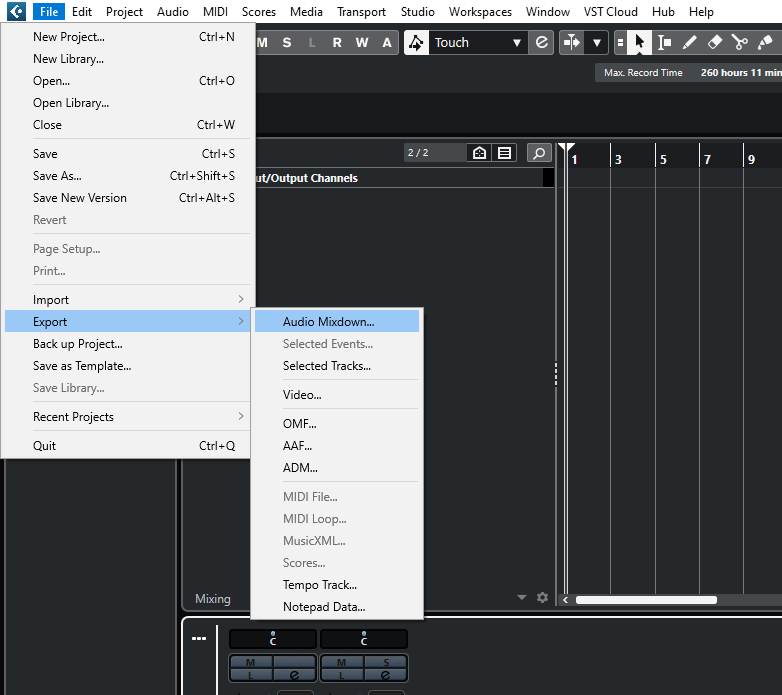Click the automation mode icon beside Touch
This screenshot has height=695, width=782.
416,42
